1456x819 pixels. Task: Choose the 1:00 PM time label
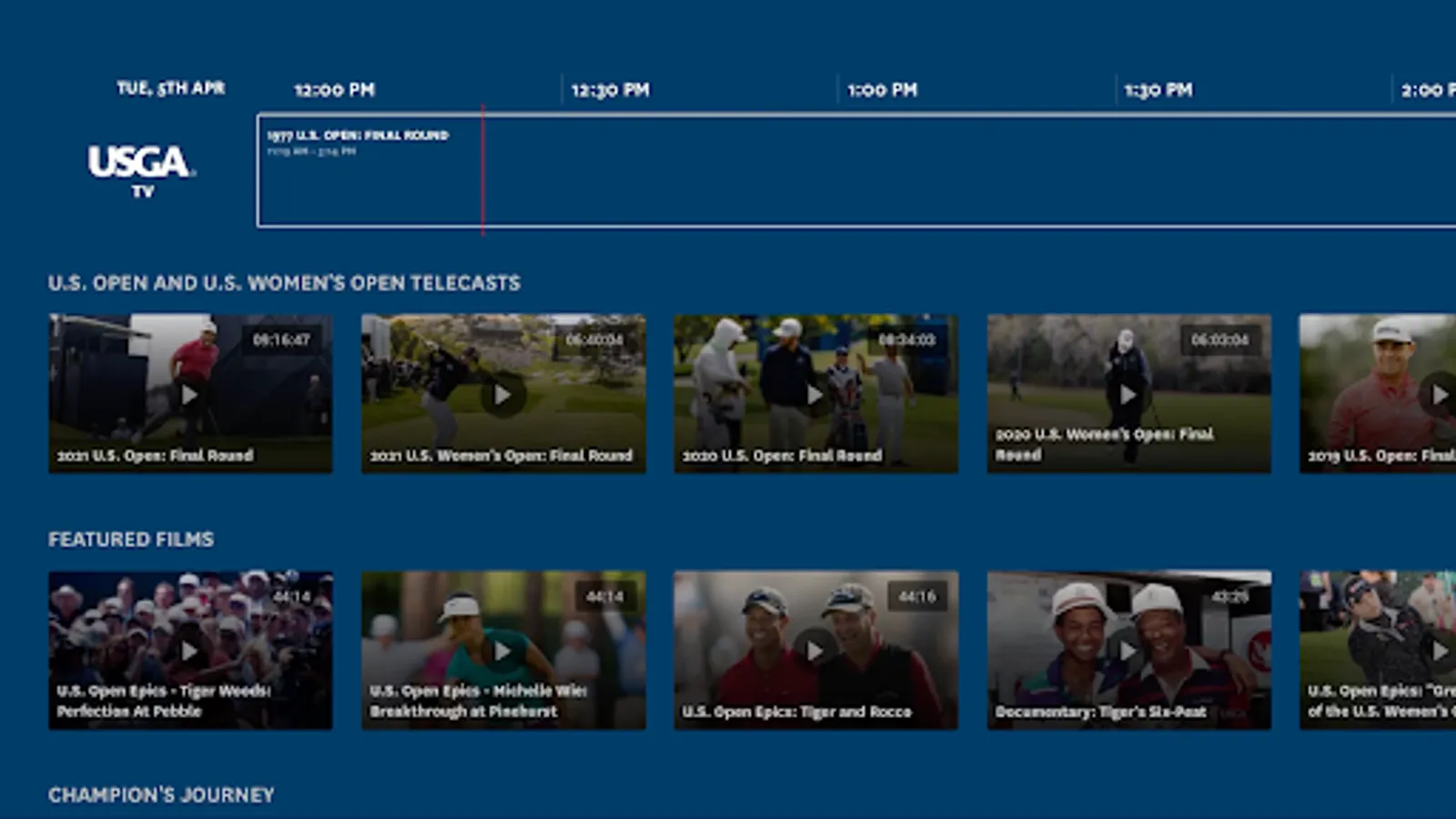pos(883,90)
